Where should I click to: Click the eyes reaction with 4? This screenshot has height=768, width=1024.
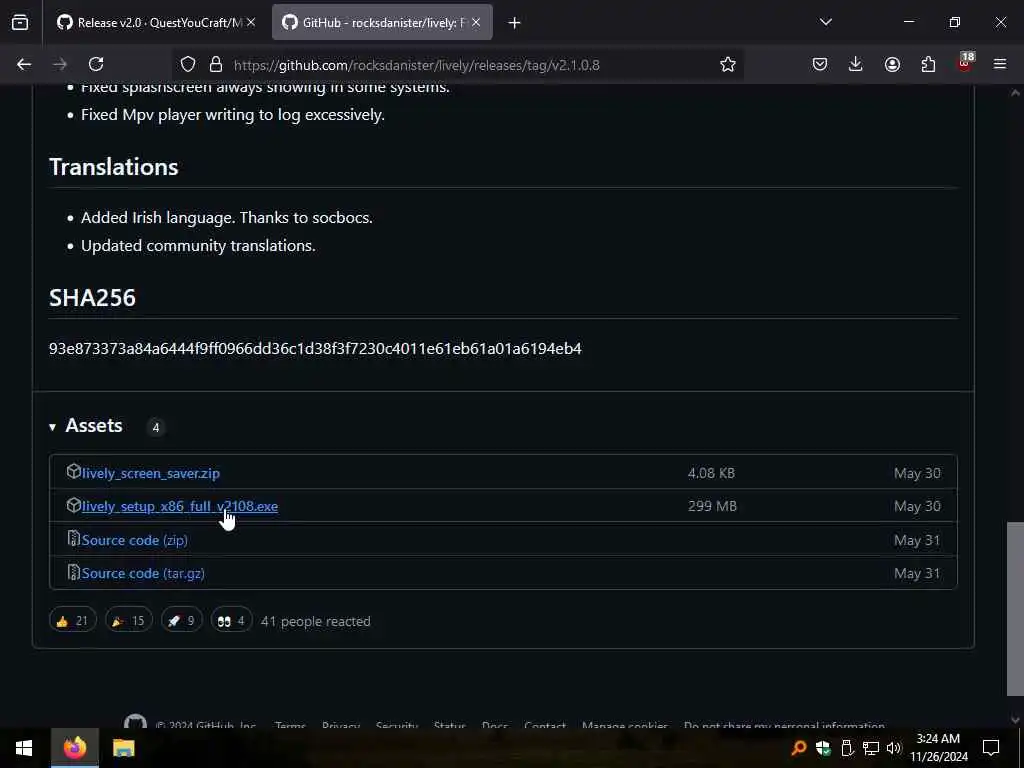point(231,620)
